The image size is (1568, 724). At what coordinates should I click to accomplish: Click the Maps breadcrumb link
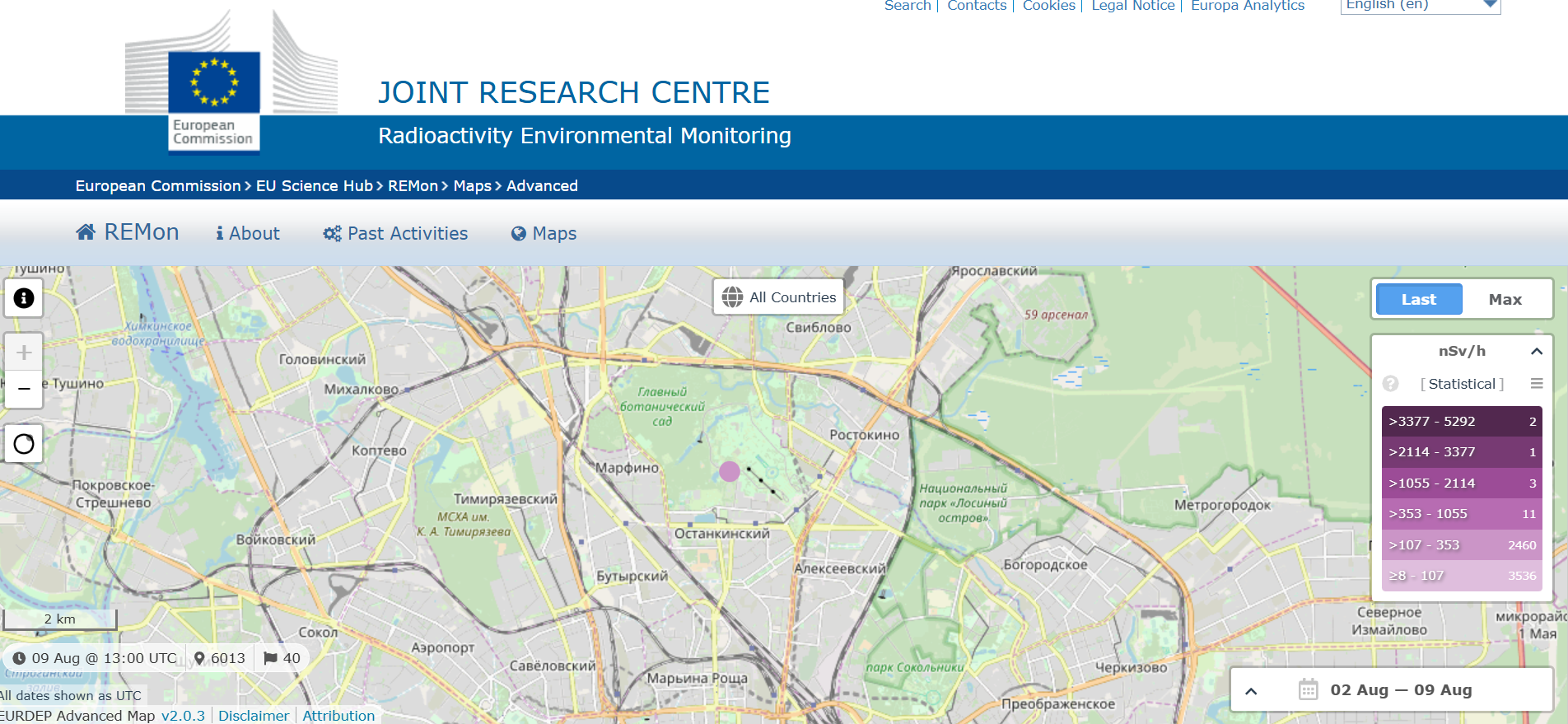pyautogui.click(x=473, y=186)
